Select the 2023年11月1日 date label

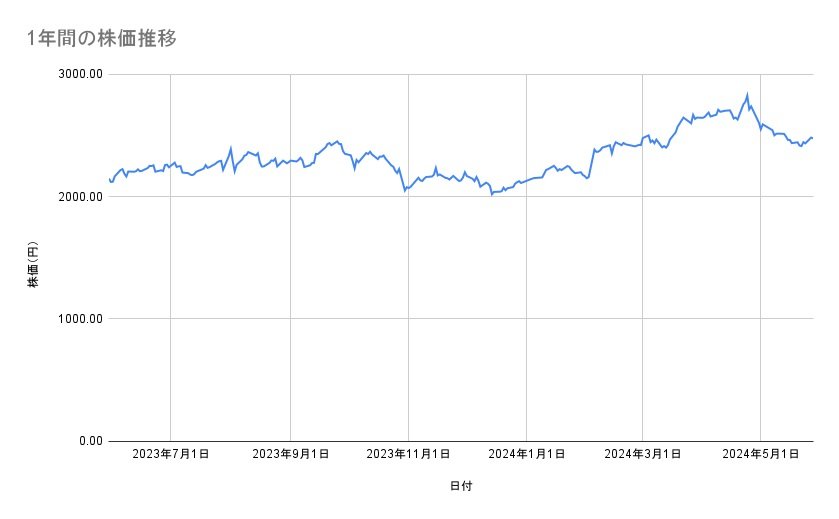click(x=408, y=455)
